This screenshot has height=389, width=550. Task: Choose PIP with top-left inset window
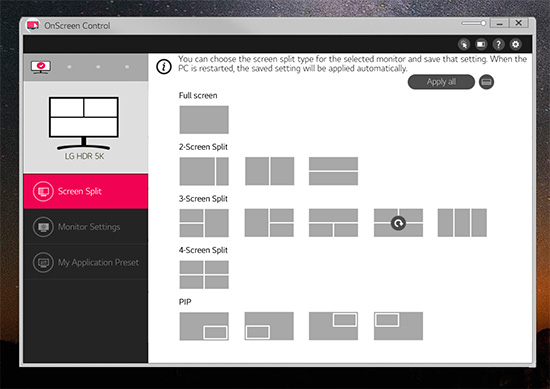click(x=398, y=326)
